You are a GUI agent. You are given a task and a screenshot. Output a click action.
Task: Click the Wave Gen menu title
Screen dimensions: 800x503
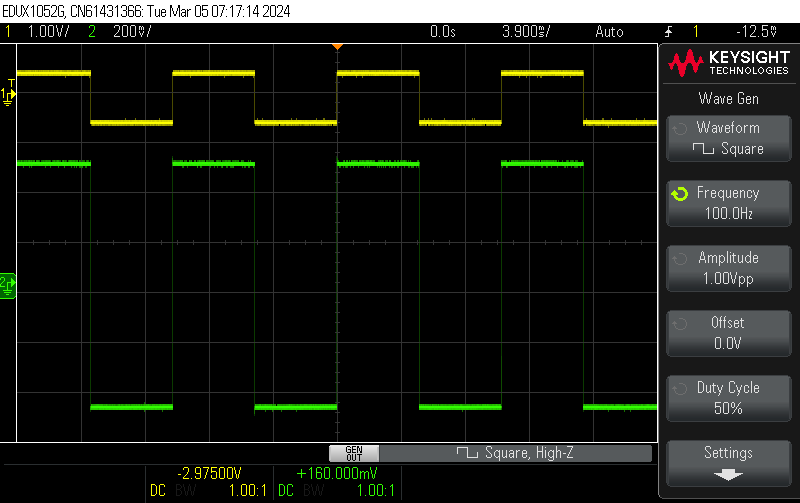pos(729,98)
